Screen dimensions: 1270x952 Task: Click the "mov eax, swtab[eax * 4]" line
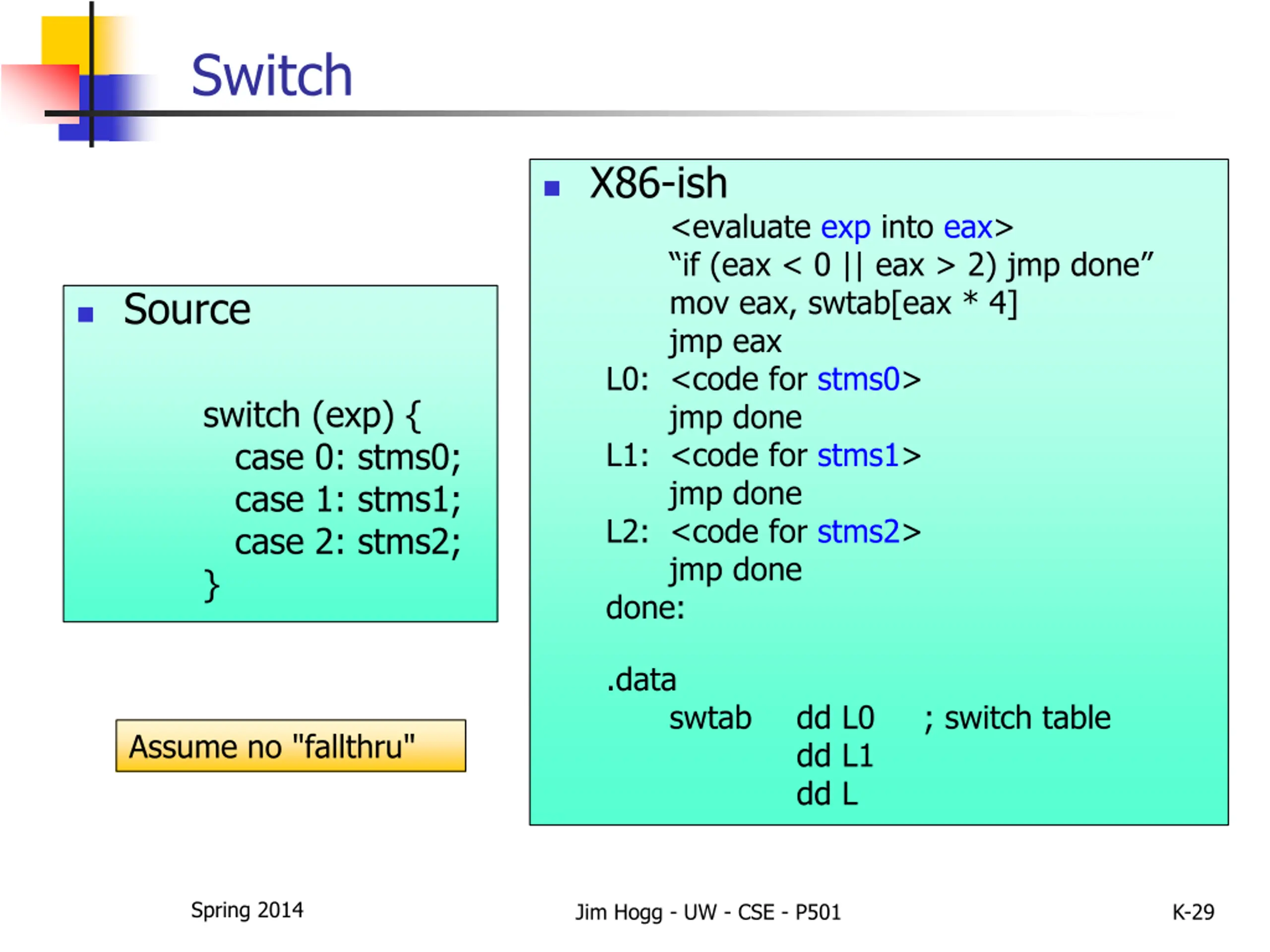pos(843,303)
